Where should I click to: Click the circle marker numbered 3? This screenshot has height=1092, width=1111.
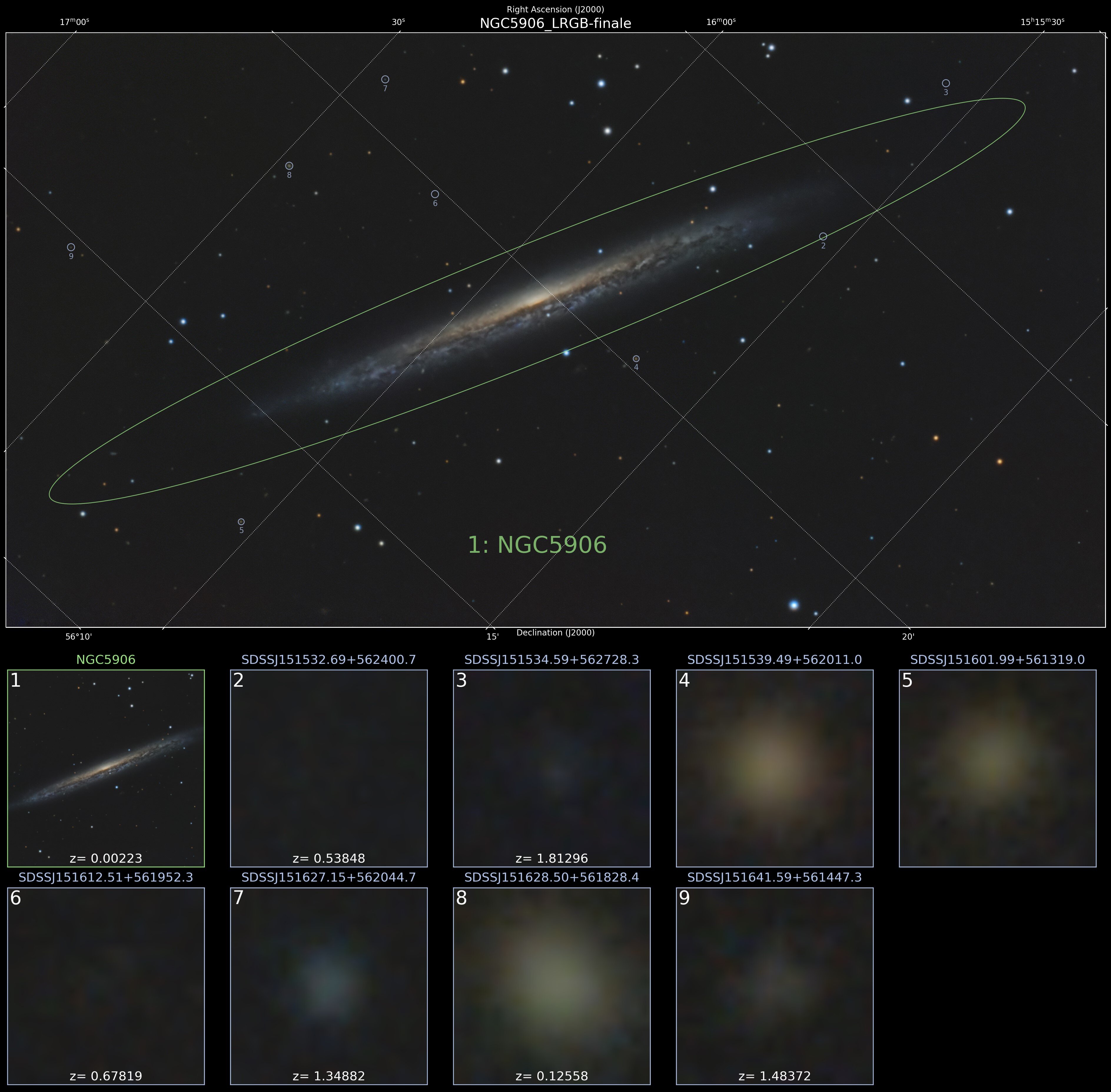[946, 83]
